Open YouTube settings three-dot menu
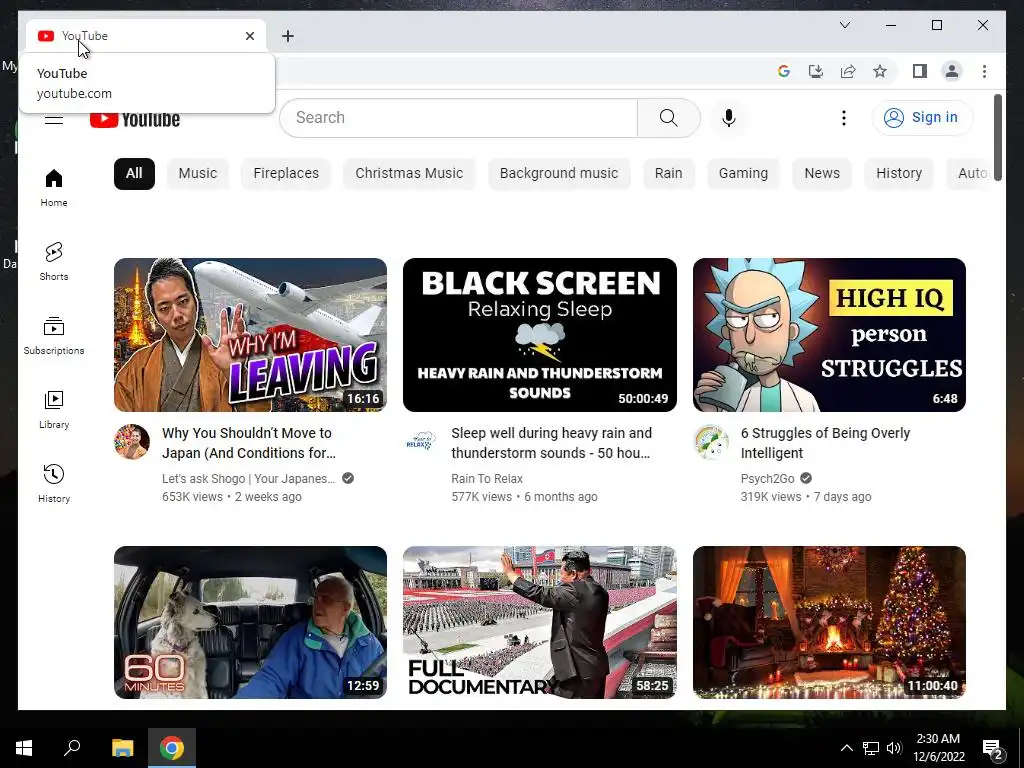Viewport: 1024px width, 768px height. [844, 118]
